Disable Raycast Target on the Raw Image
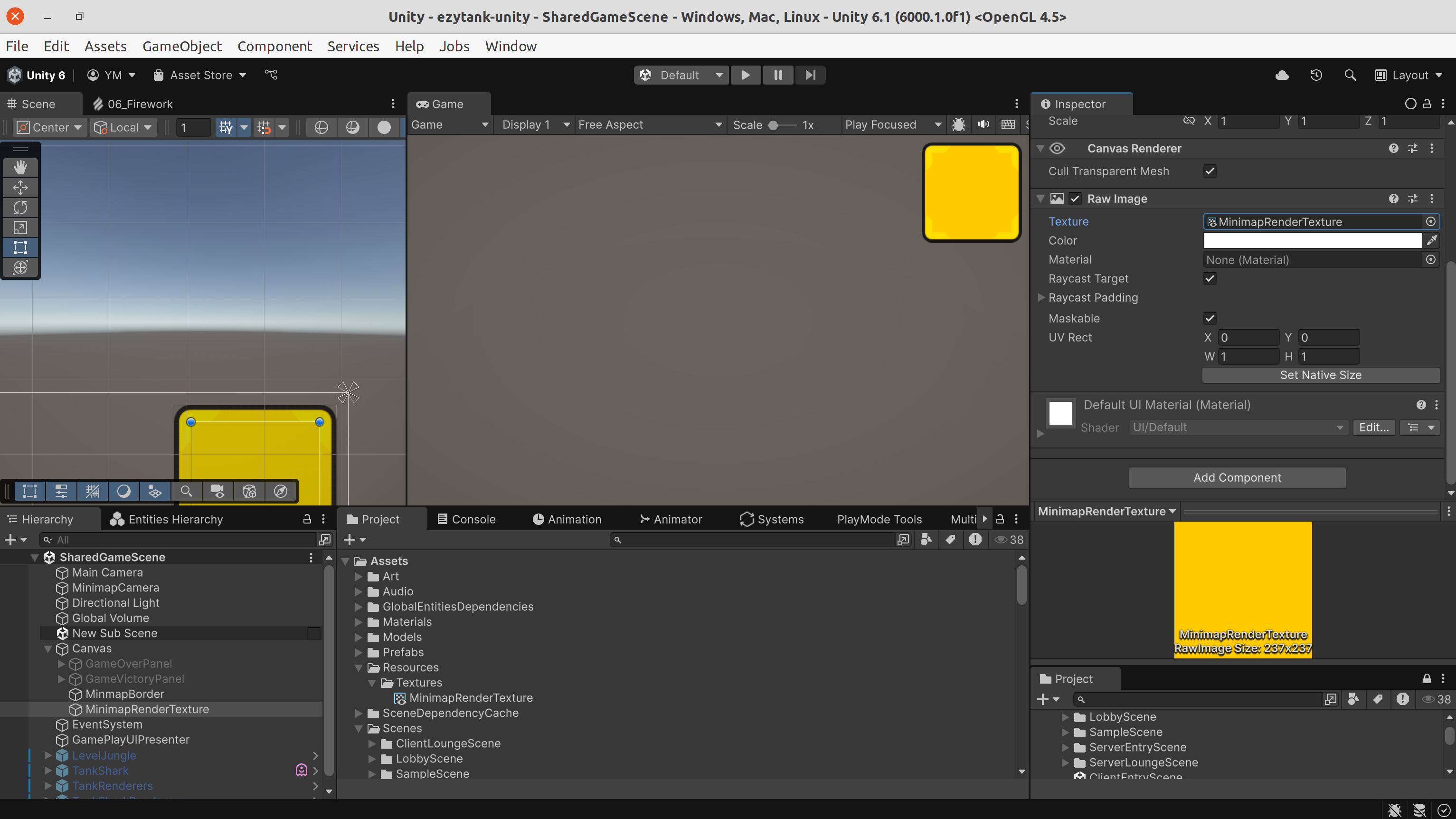 [1210, 278]
